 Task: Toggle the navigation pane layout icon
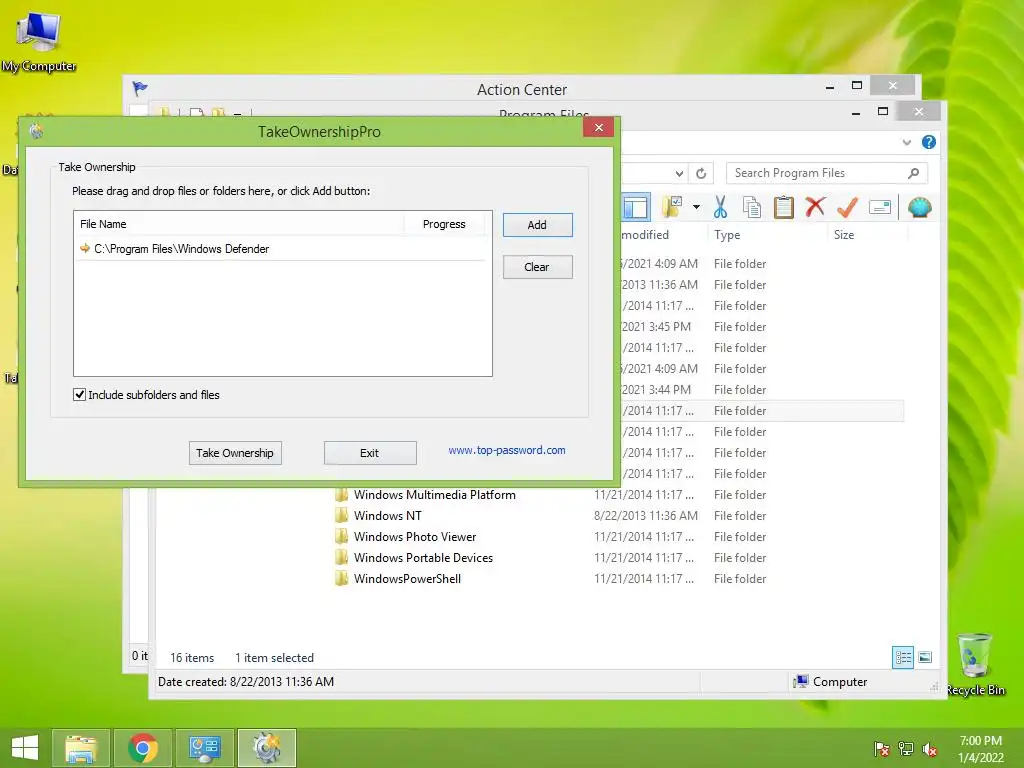(635, 207)
